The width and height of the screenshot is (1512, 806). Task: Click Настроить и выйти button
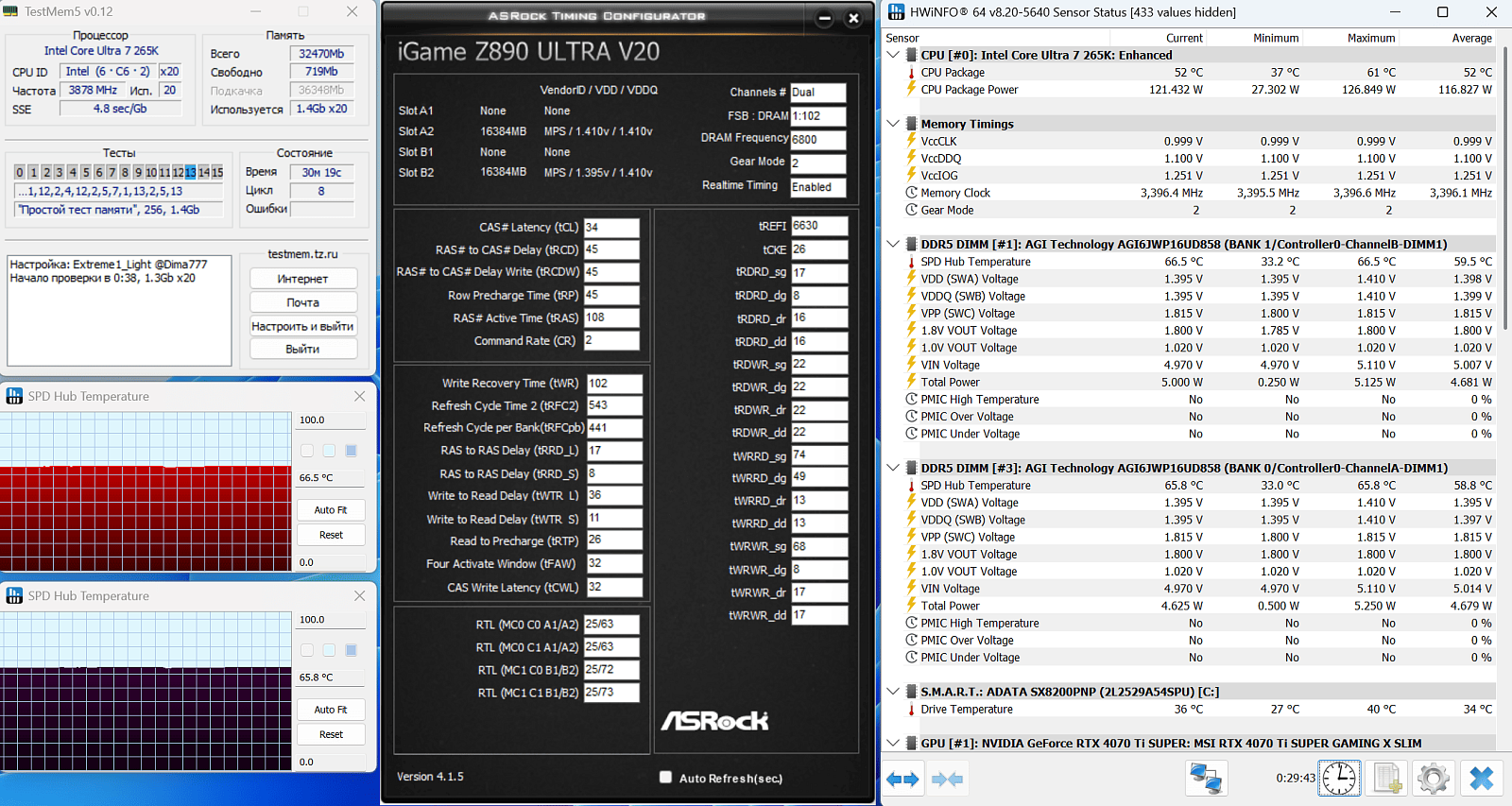pos(303,326)
